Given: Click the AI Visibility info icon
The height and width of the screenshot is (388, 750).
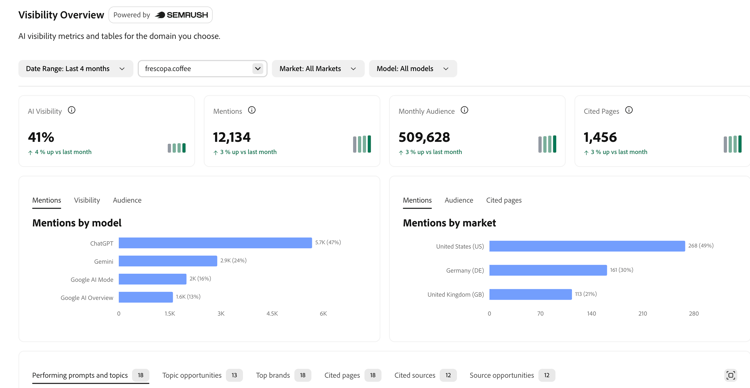Looking at the screenshot, I should coord(71,110).
